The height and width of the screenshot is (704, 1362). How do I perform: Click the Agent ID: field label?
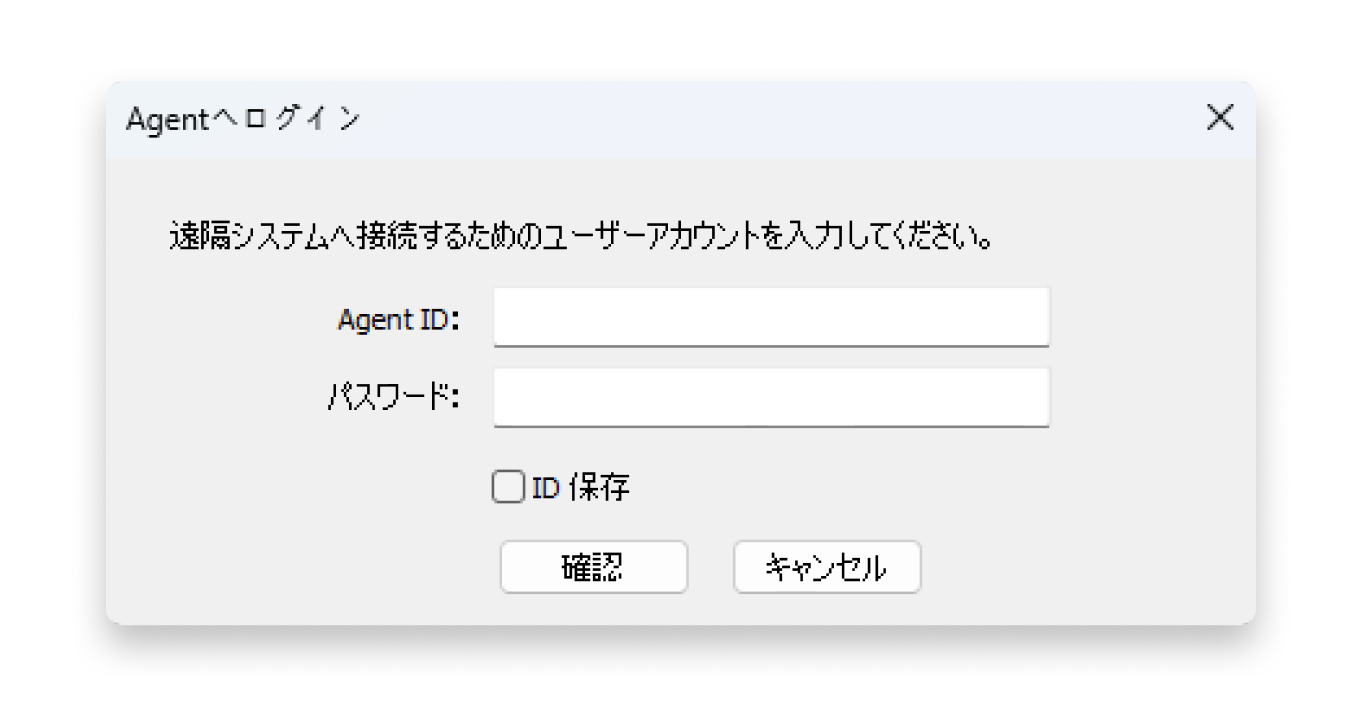[x=398, y=318]
